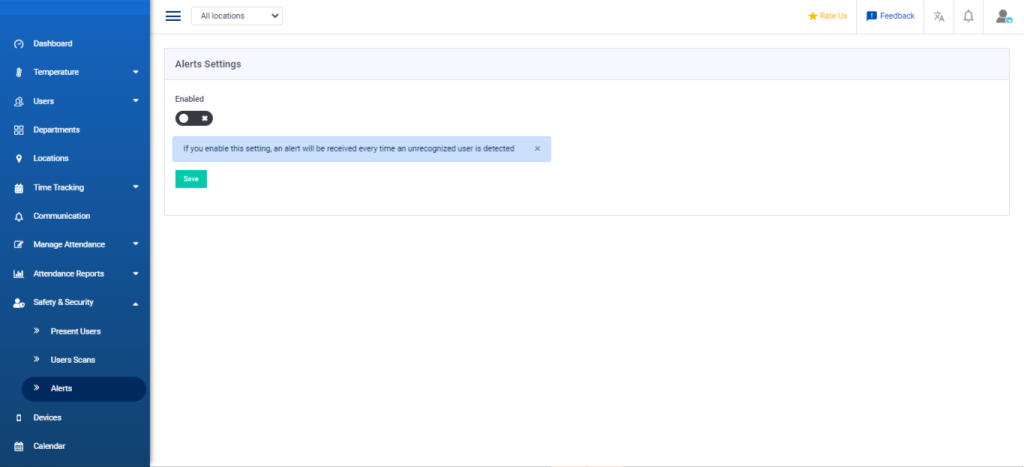Open the user profile avatar icon
The height and width of the screenshot is (467, 1024).
(1003, 16)
